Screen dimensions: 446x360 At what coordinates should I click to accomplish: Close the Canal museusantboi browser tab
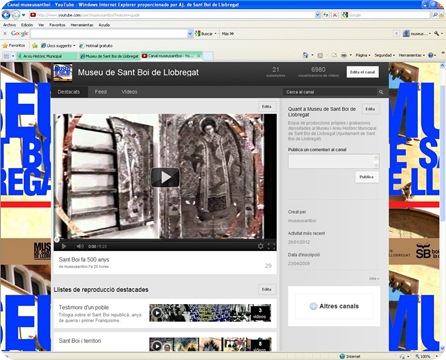pos(199,56)
